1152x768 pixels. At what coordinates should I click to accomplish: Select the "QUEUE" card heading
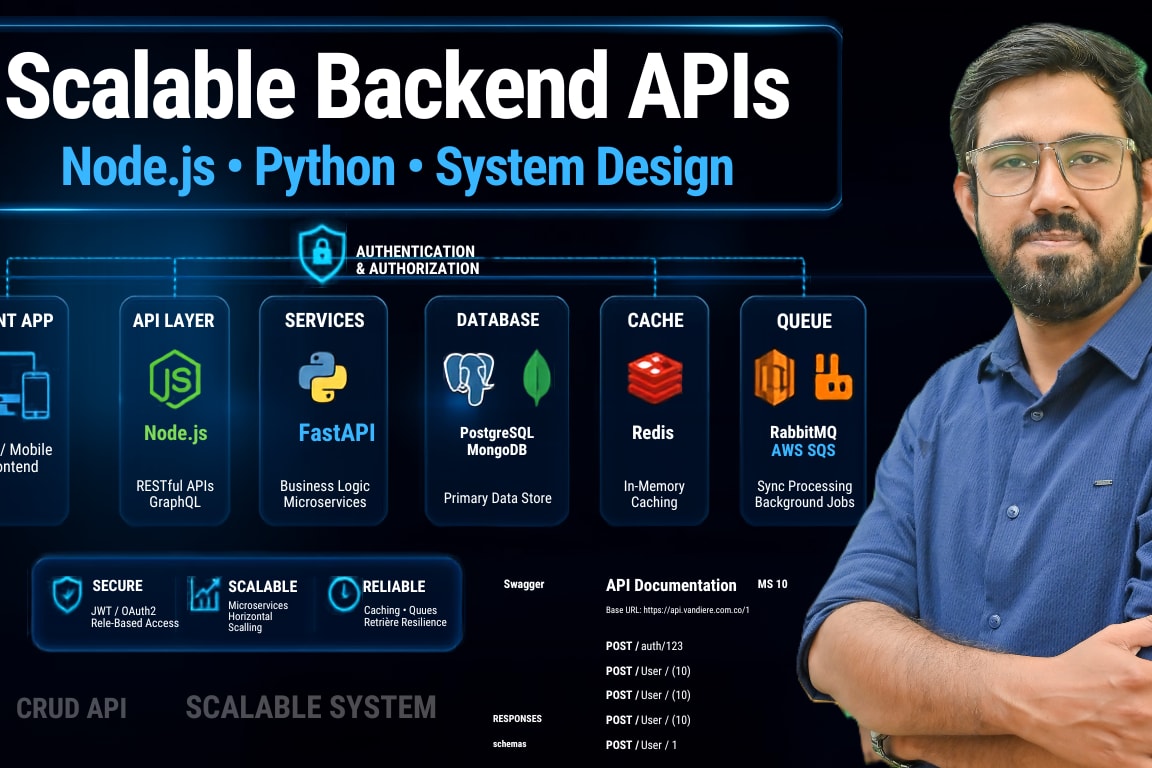pyautogui.click(x=804, y=321)
